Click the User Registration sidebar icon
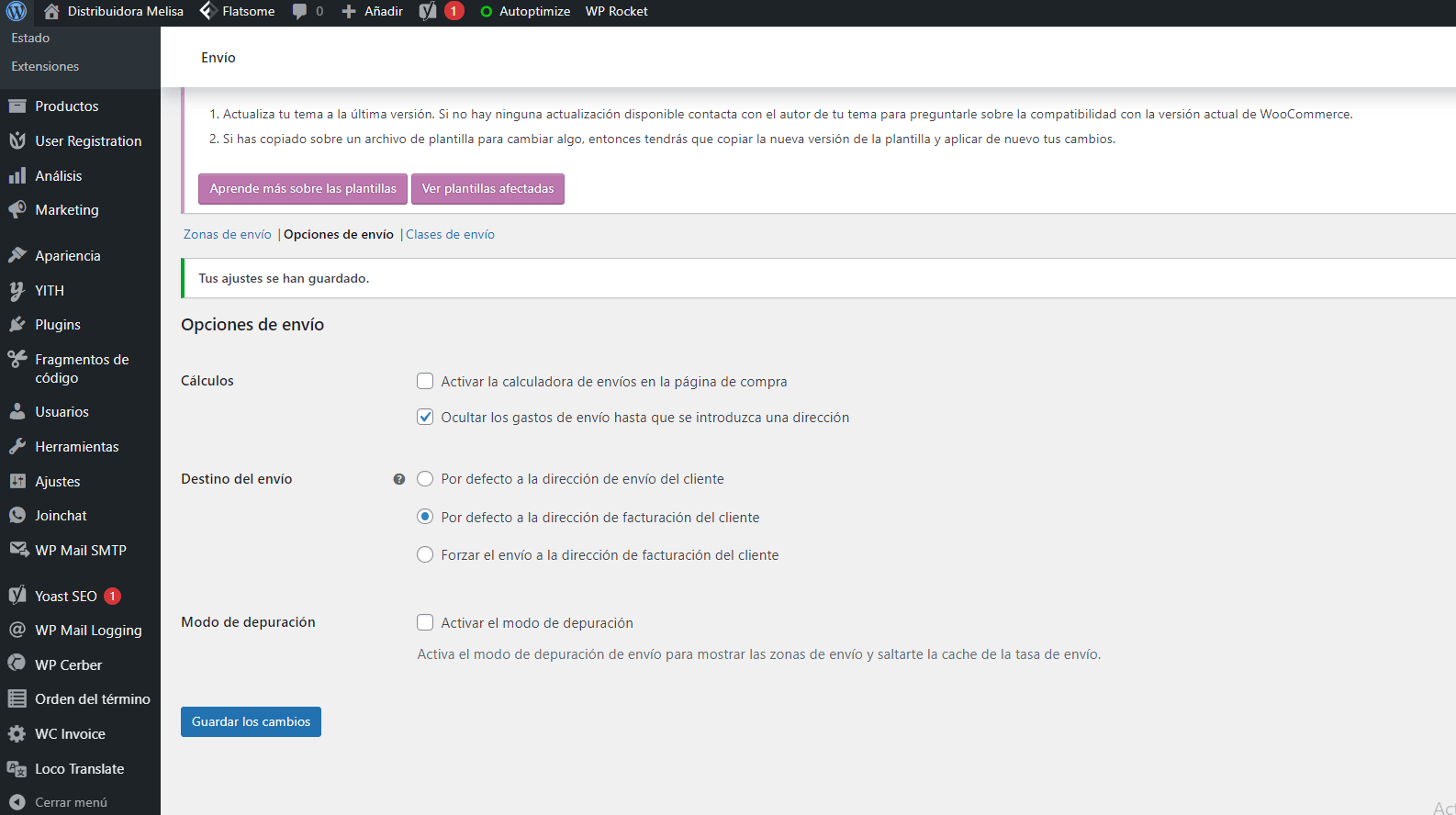This screenshot has width=1456, height=815. (x=17, y=141)
